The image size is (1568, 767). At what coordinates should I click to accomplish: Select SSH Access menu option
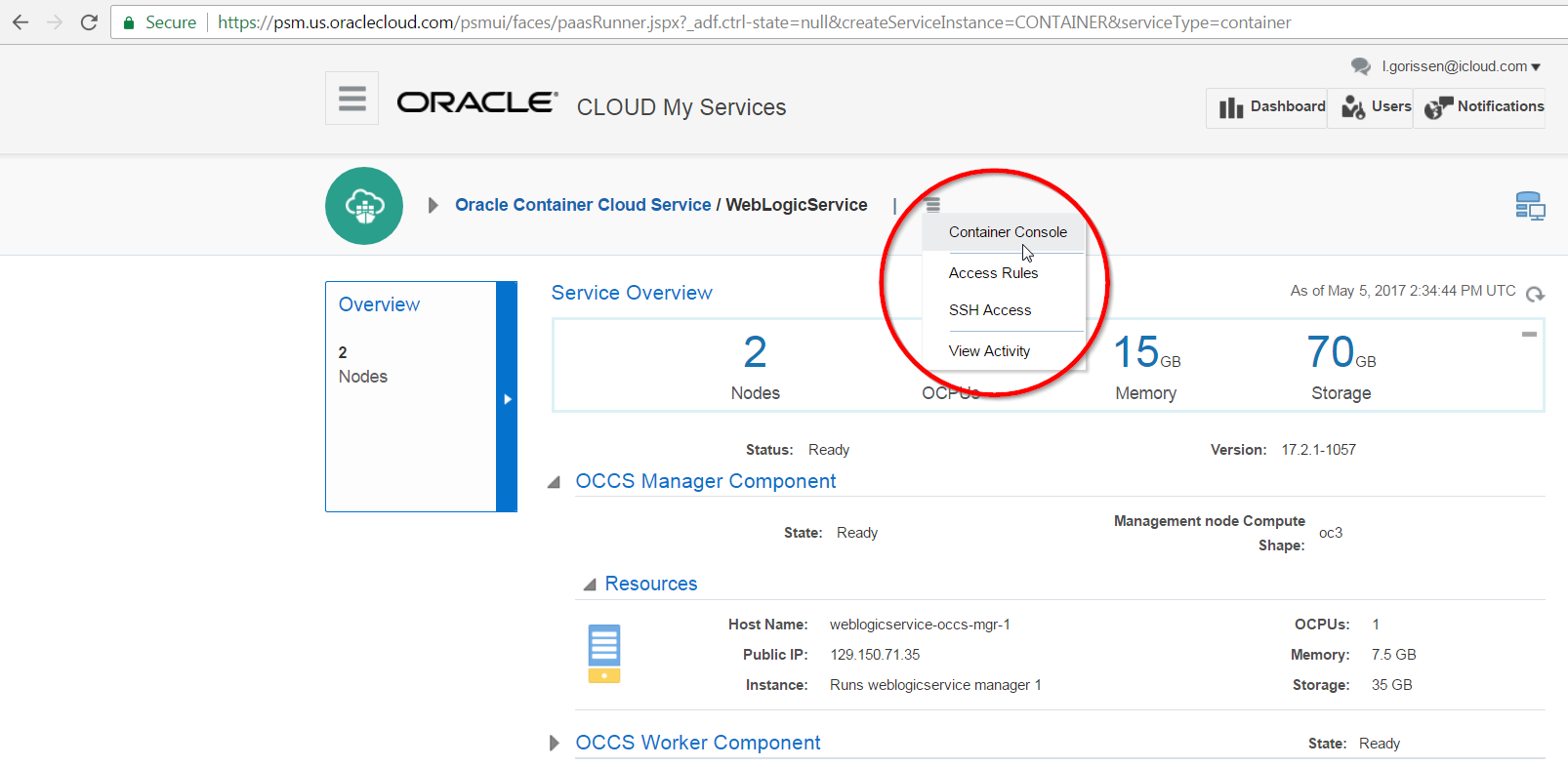tap(989, 310)
